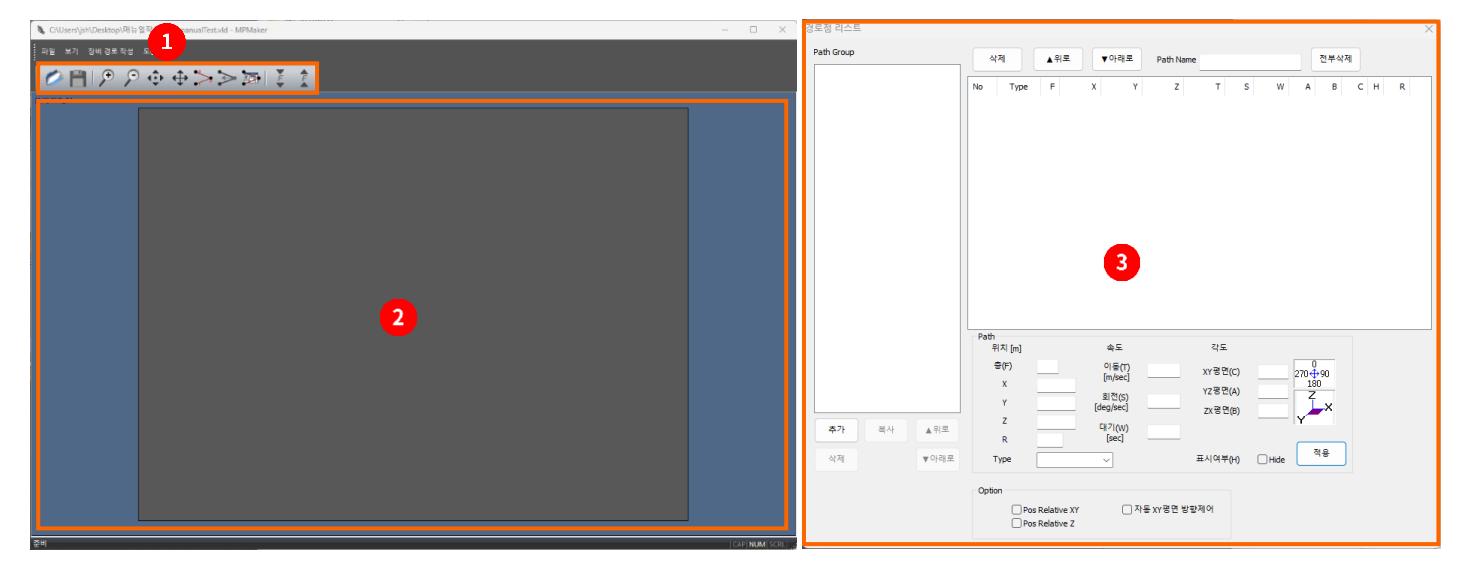1463x571 pixels.
Task: Click the 추가 button under Path Group
Action: [x=835, y=429]
